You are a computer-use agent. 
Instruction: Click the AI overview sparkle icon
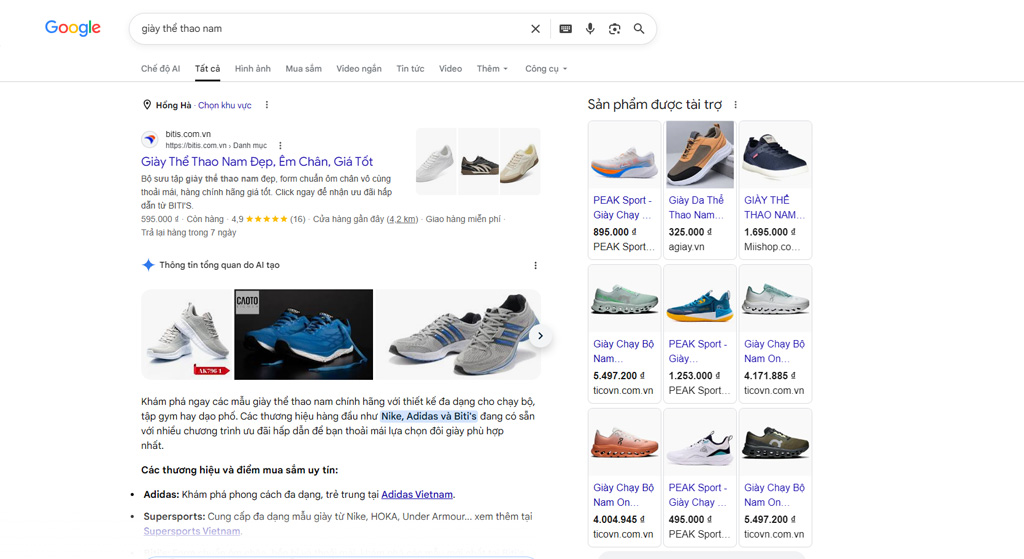[148, 264]
